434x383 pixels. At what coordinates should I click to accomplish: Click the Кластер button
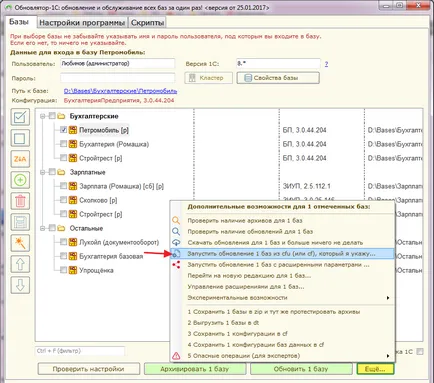(x=208, y=78)
